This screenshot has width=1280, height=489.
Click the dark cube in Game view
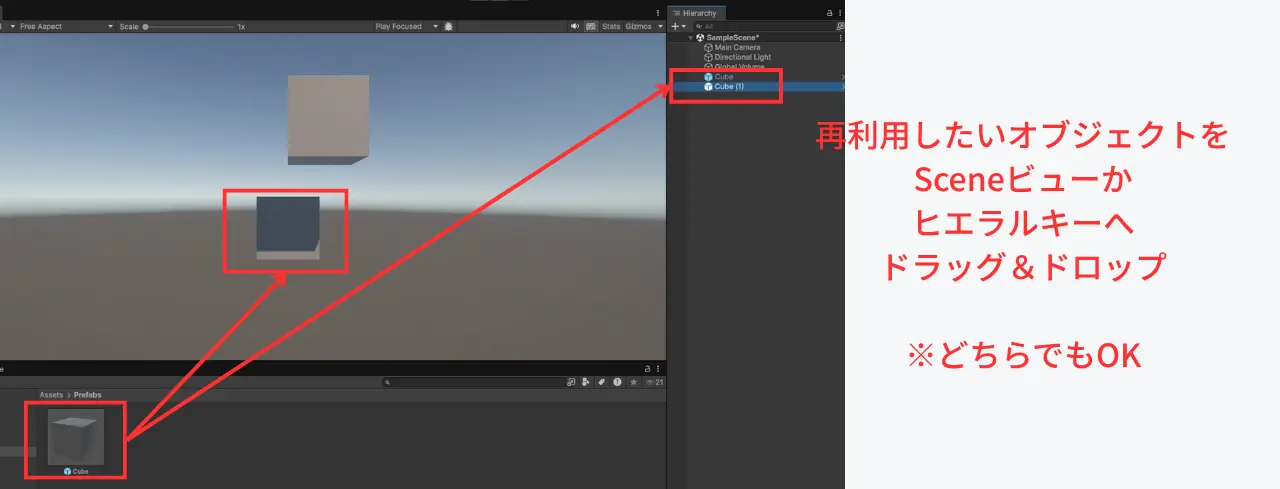(288, 228)
